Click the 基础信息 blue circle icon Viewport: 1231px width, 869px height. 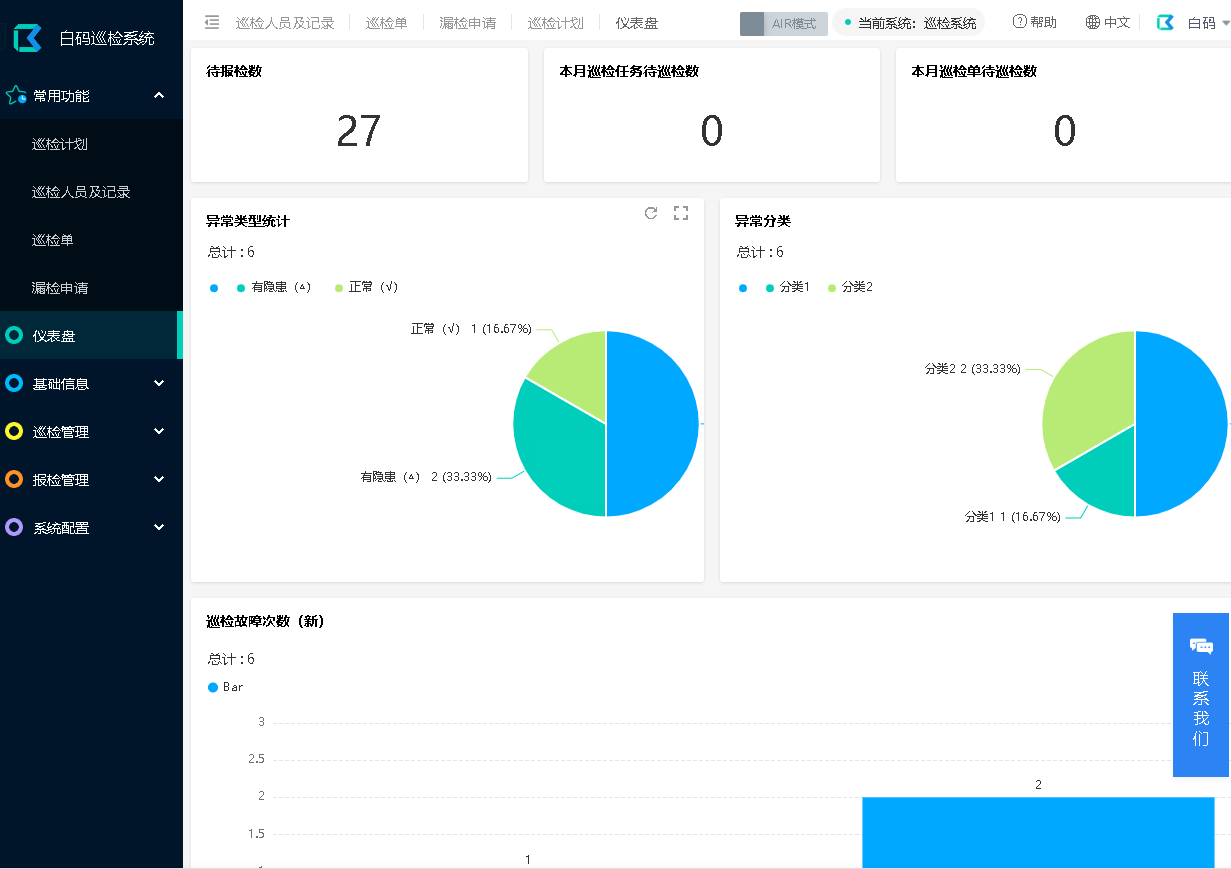pyautogui.click(x=14, y=384)
